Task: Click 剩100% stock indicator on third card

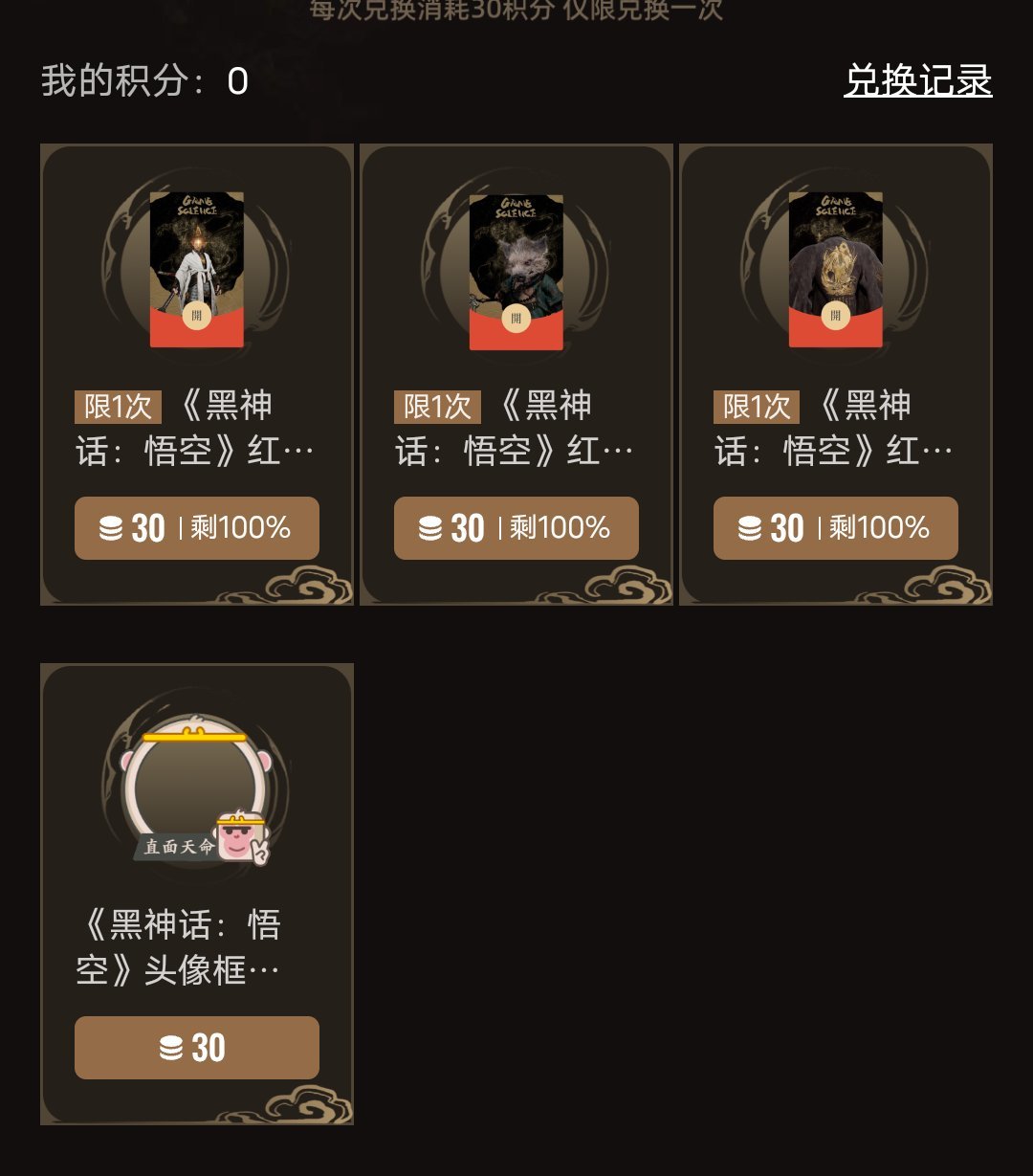Action: (x=880, y=528)
